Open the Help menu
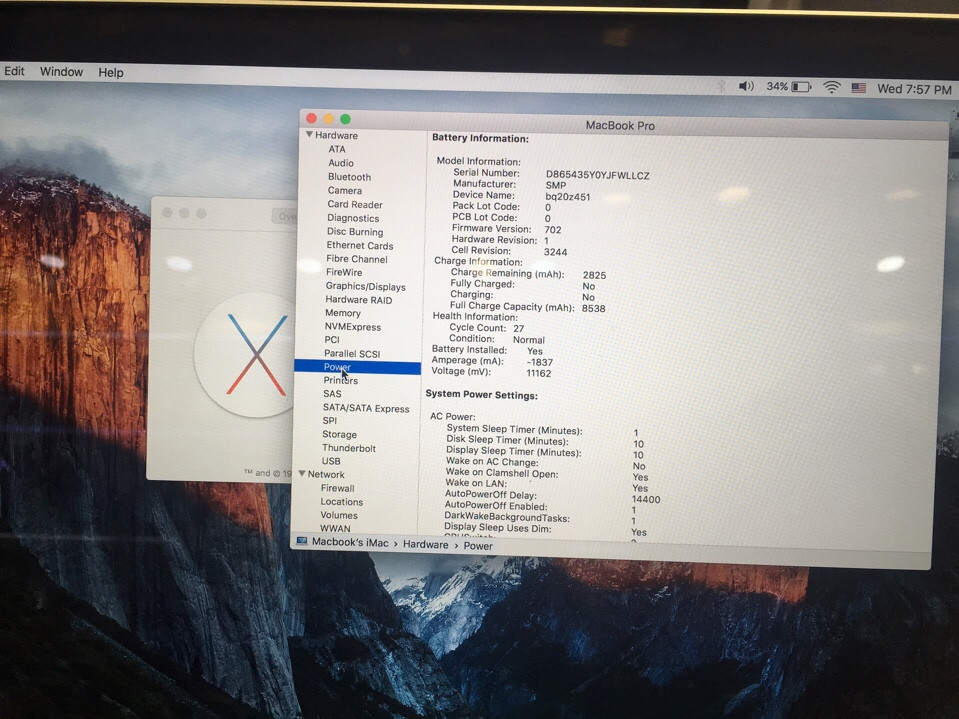The image size is (959, 719). point(111,72)
